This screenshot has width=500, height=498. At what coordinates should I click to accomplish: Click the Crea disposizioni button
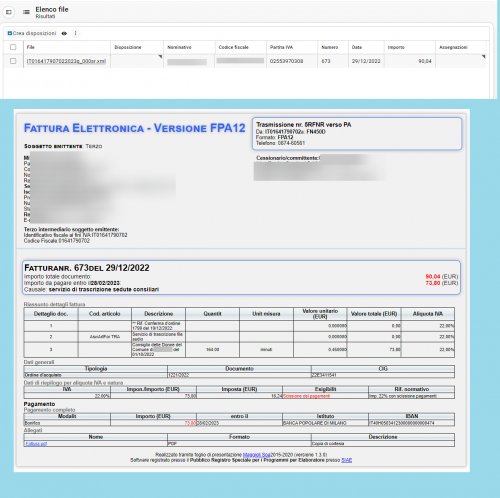pos(32,33)
